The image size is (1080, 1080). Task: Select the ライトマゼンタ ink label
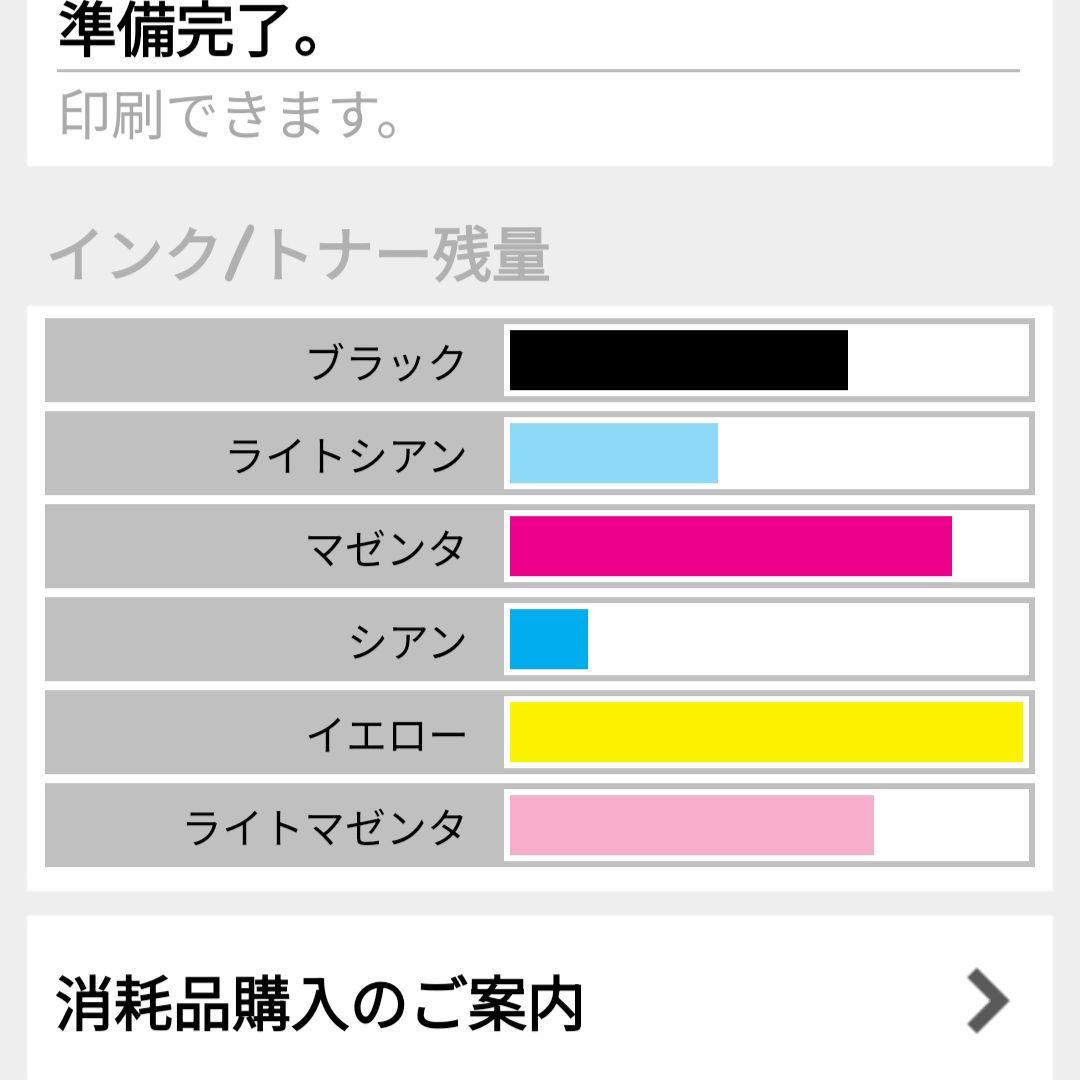(325, 828)
